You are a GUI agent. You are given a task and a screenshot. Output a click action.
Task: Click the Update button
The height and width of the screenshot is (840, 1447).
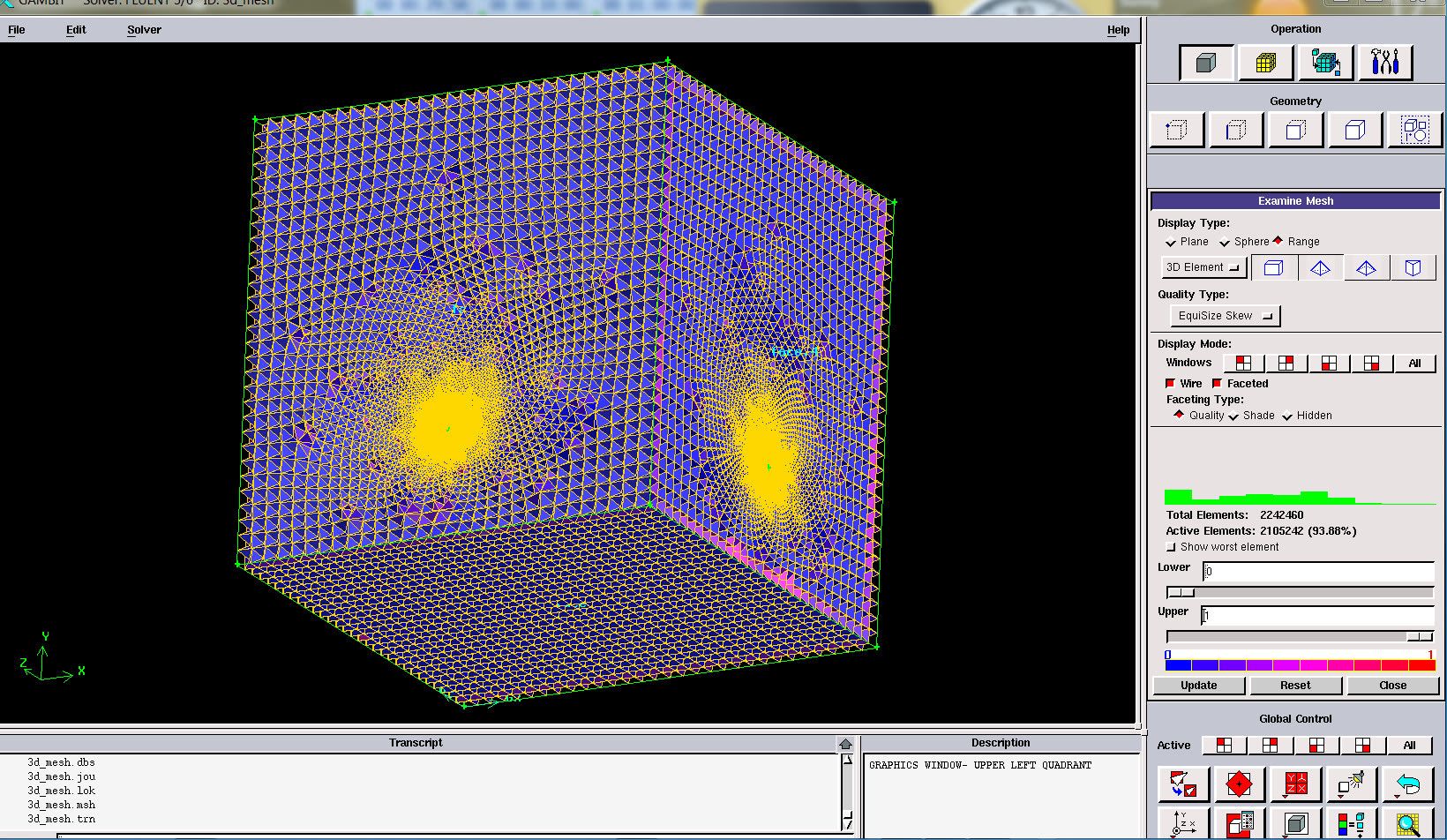pos(1198,686)
